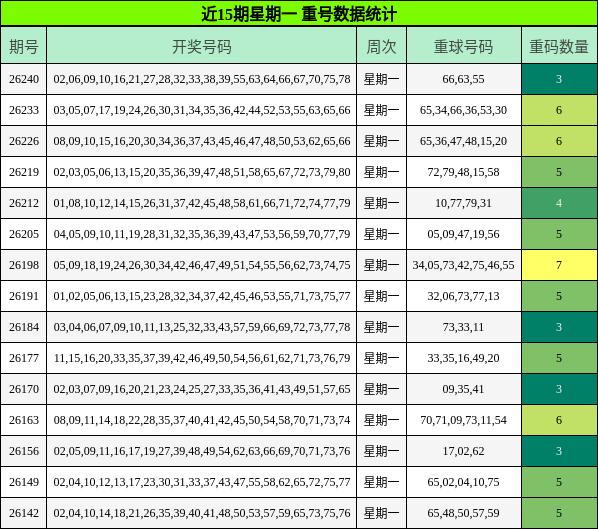Click issue number 26233
Screen dimensions: 598x529
[x=24, y=110]
